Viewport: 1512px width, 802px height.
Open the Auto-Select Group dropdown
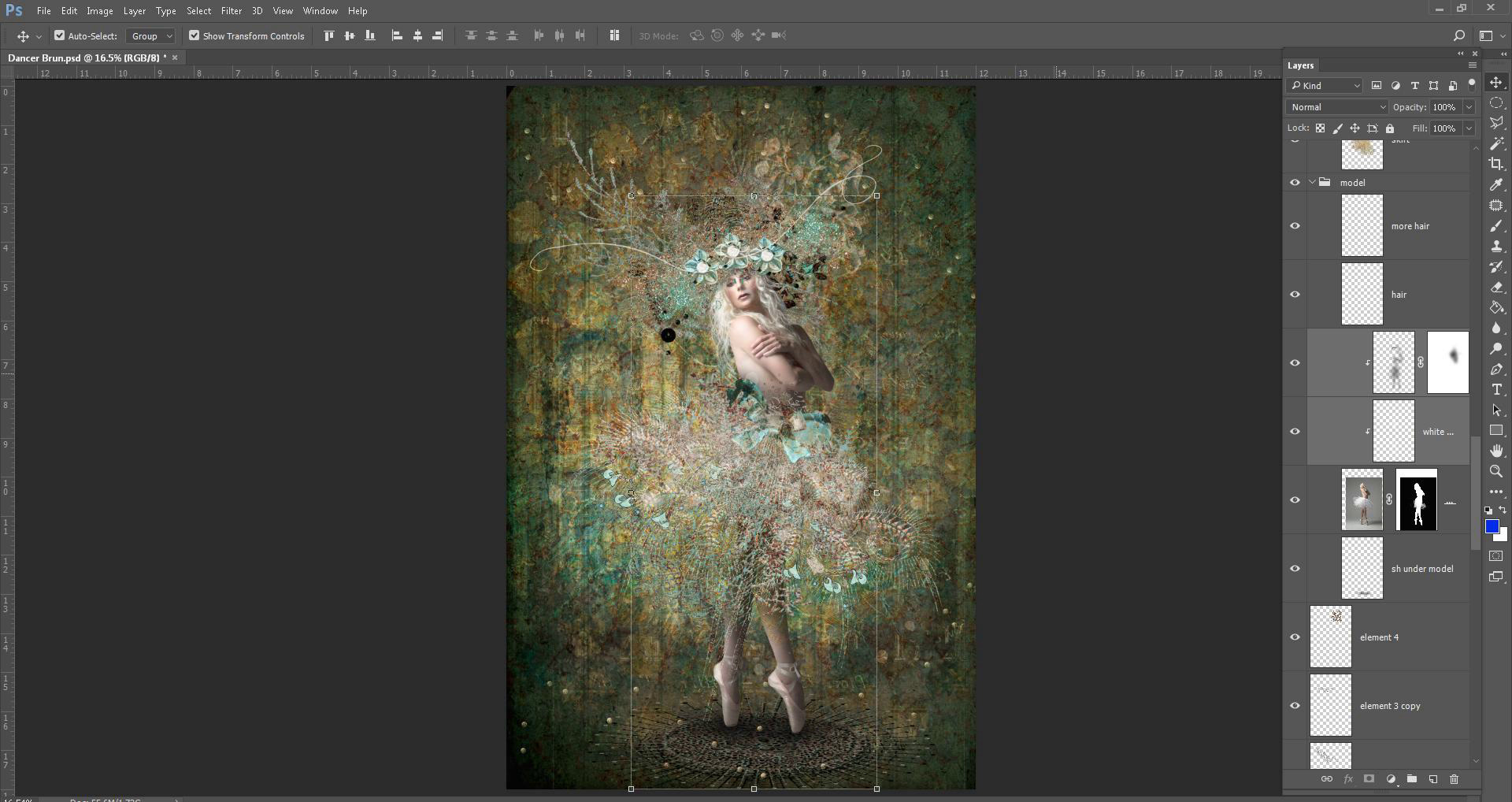(151, 36)
